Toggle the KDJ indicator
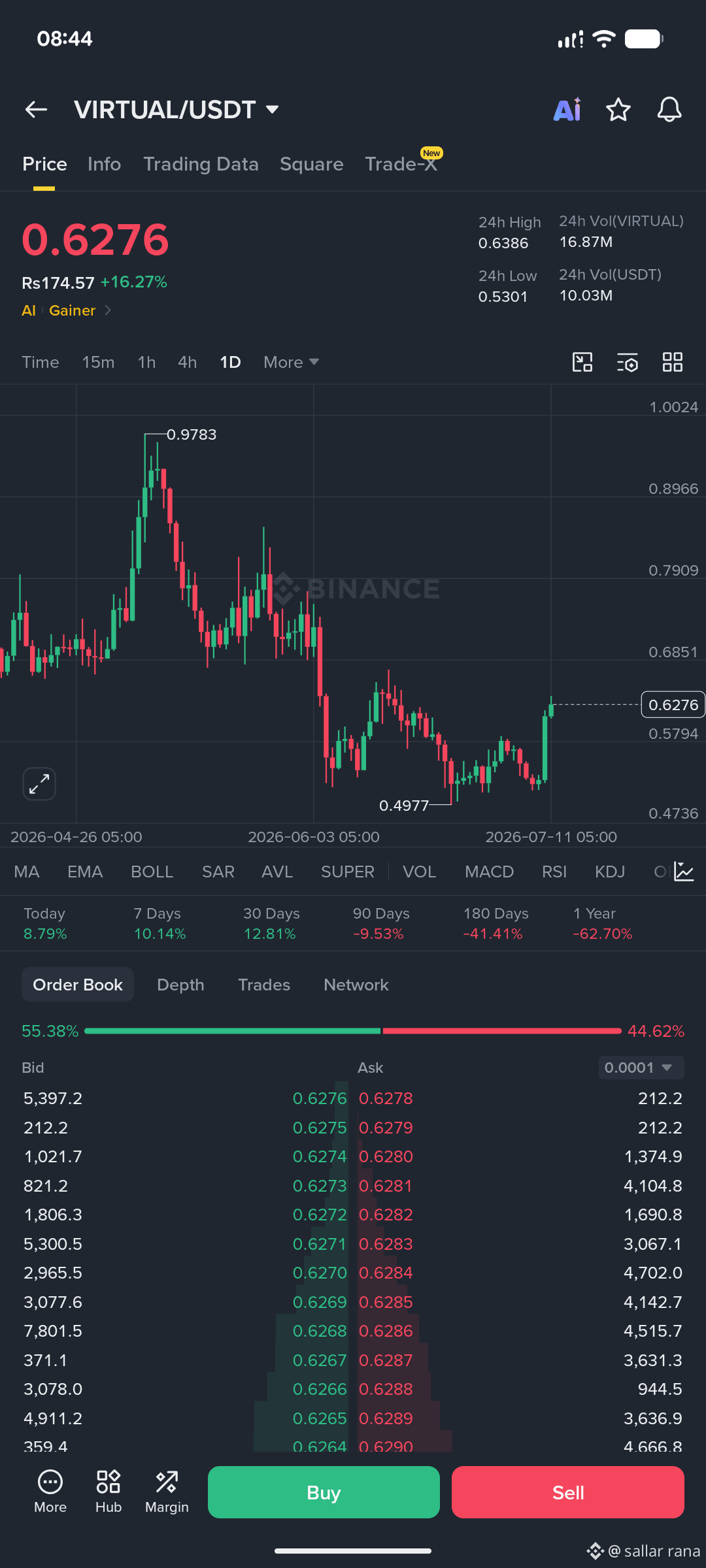The width and height of the screenshot is (706, 1568). pos(610,872)
